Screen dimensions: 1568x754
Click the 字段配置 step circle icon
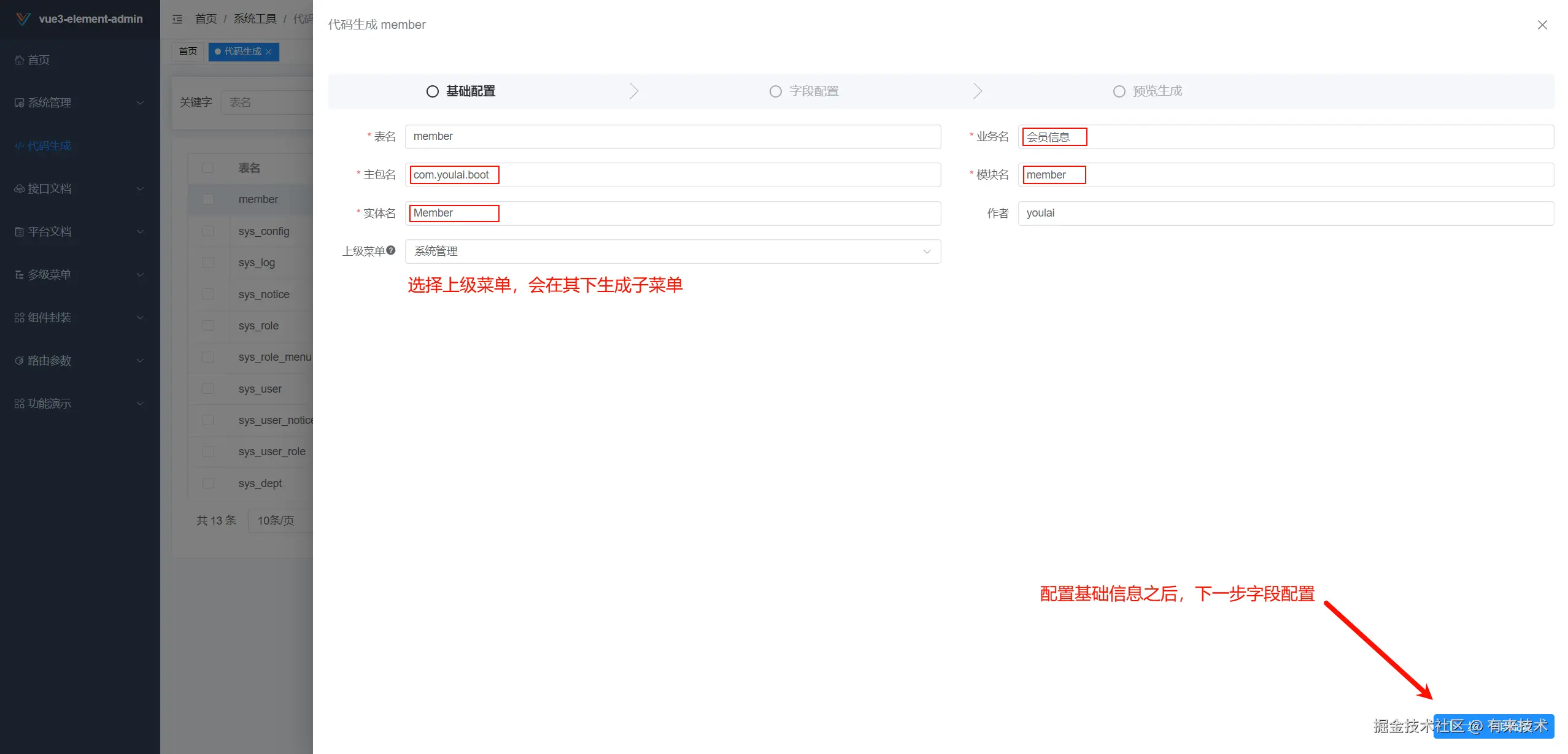(776, 91)
